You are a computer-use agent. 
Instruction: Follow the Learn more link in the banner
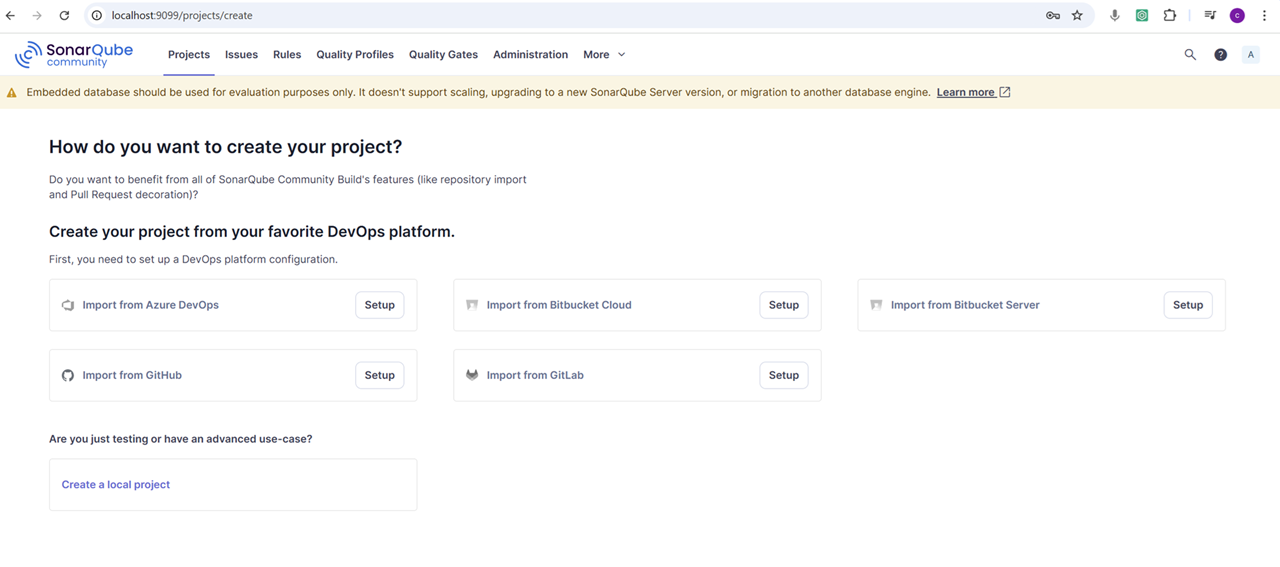(x=966, y=92)
